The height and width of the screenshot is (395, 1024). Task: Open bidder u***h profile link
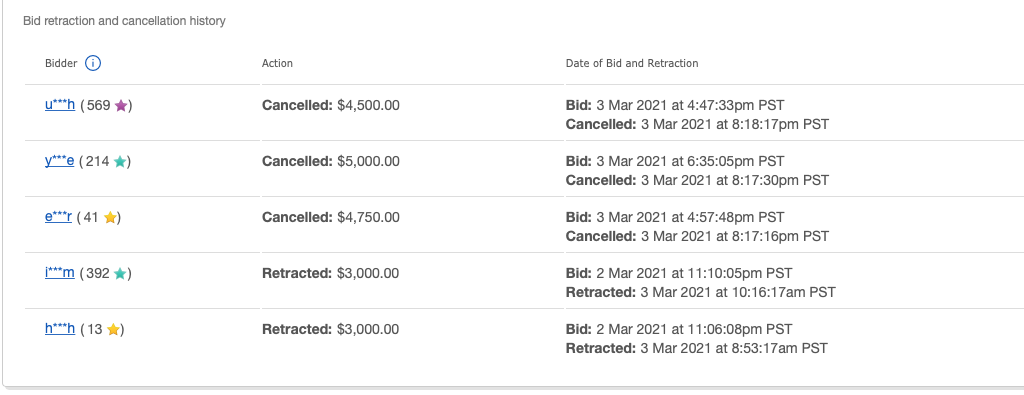click(x=60, y=105)
